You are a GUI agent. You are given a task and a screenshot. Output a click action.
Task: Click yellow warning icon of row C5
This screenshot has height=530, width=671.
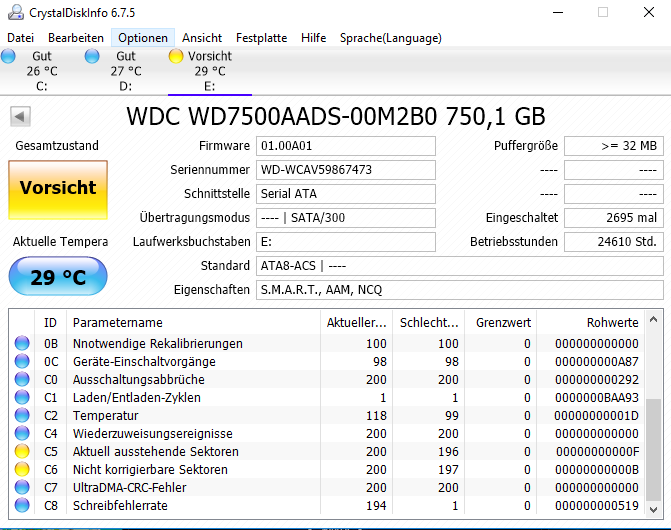click(22, 451)
